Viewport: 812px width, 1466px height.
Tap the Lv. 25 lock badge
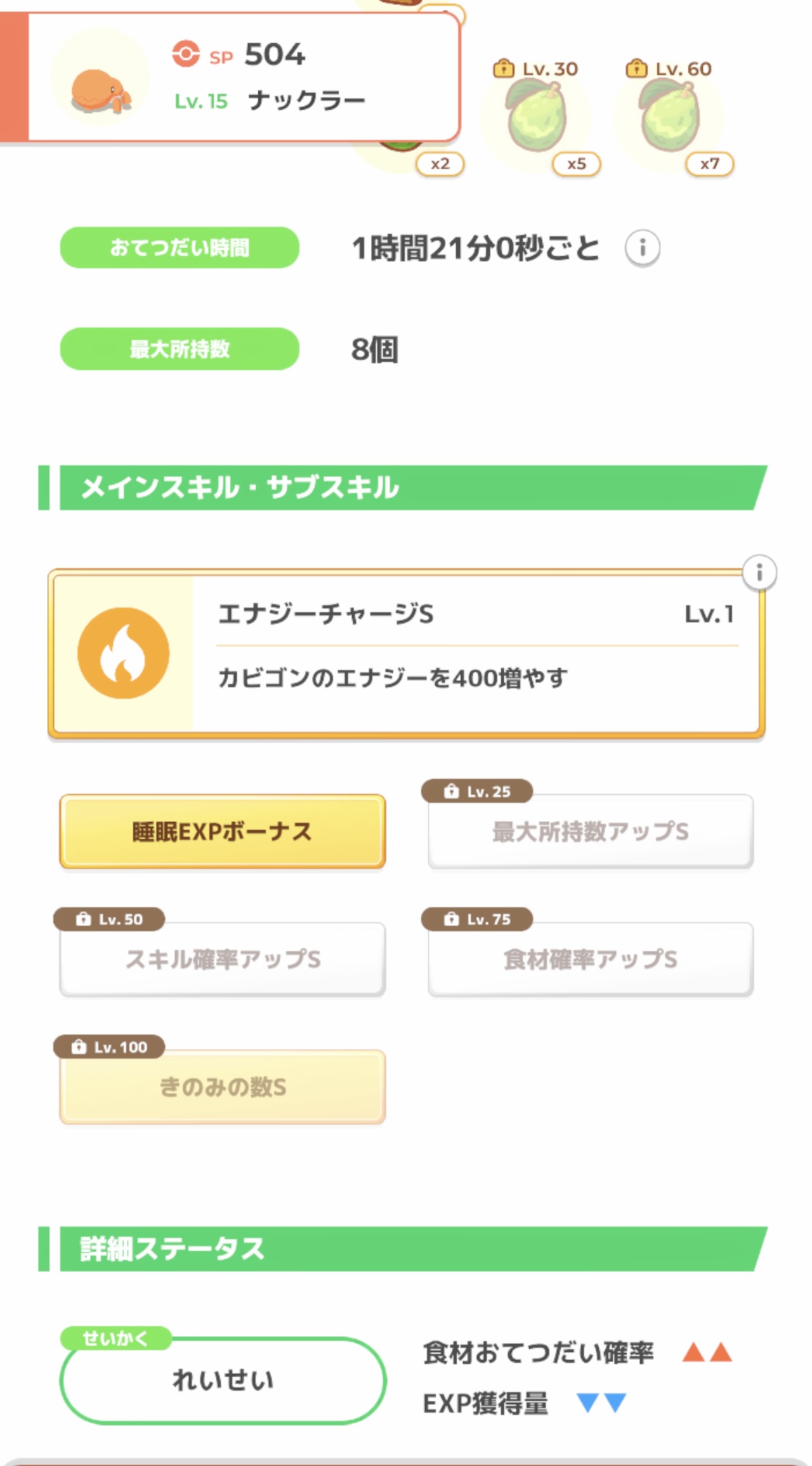pyautogui.click(x=477, y=791)
